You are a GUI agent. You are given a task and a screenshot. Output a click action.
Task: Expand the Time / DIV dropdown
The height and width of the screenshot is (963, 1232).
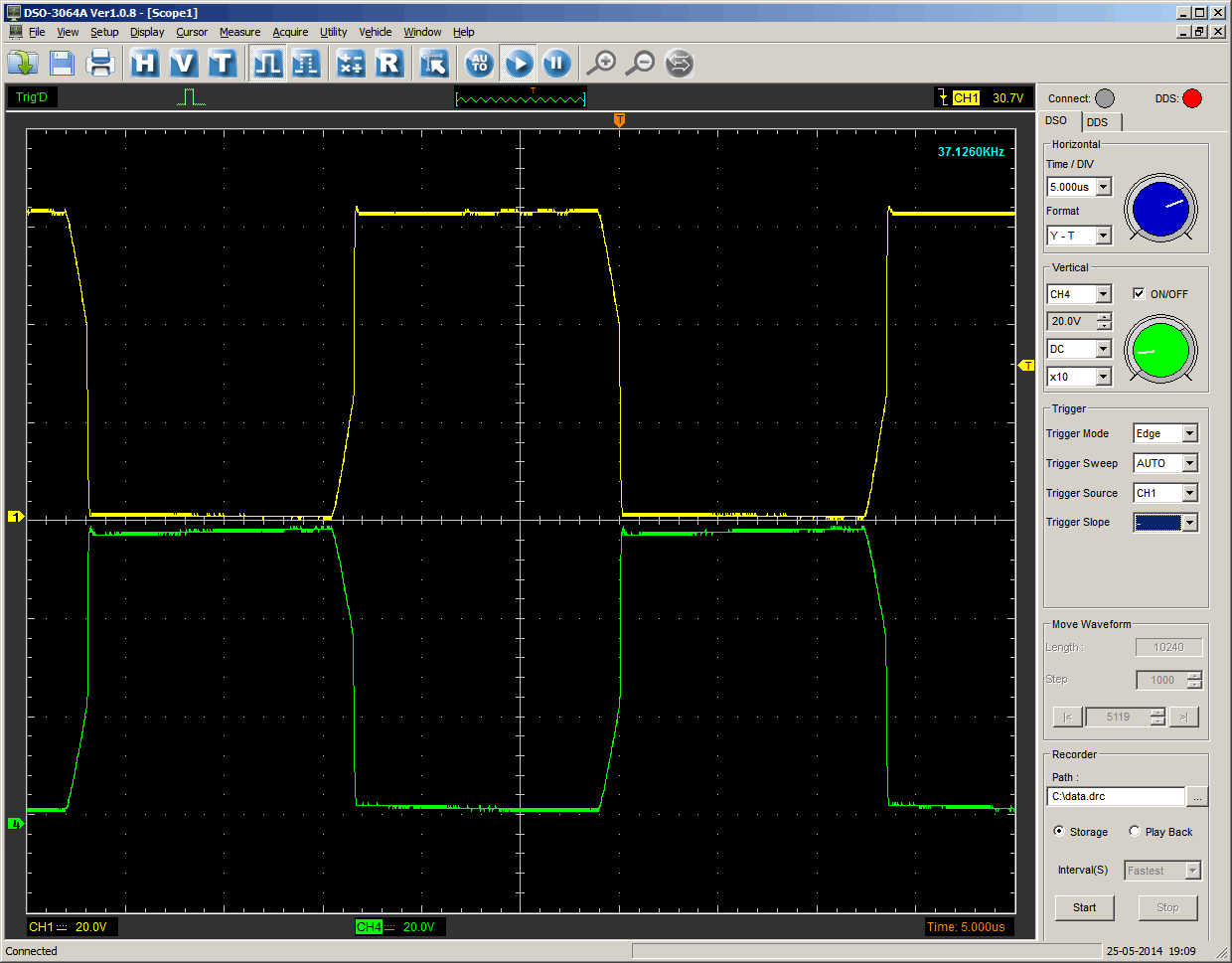[x=1103, y=187]
